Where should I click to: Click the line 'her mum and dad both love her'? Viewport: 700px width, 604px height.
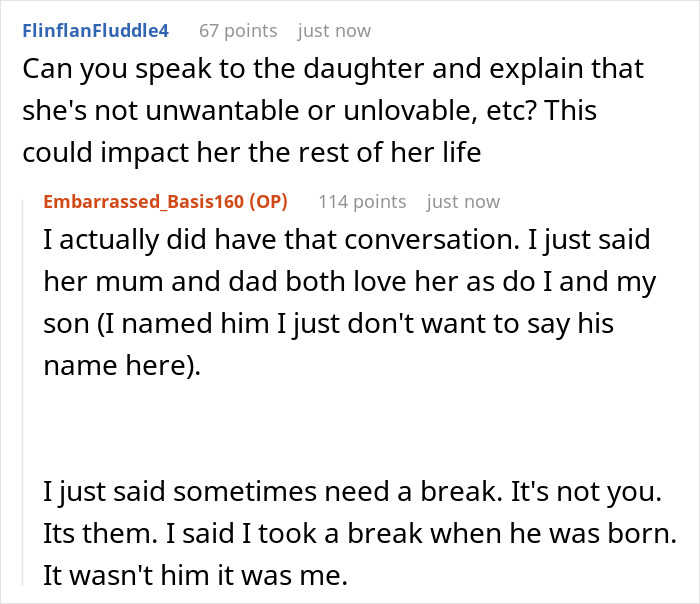350,283
